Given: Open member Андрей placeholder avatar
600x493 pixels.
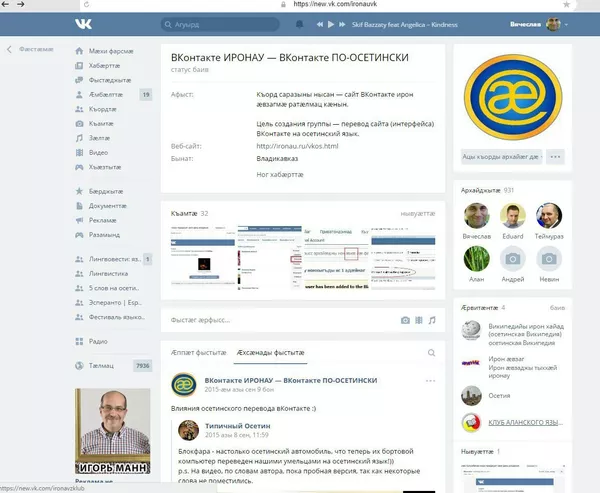Looking at the screenshot, I should click(x=513, y=259).
